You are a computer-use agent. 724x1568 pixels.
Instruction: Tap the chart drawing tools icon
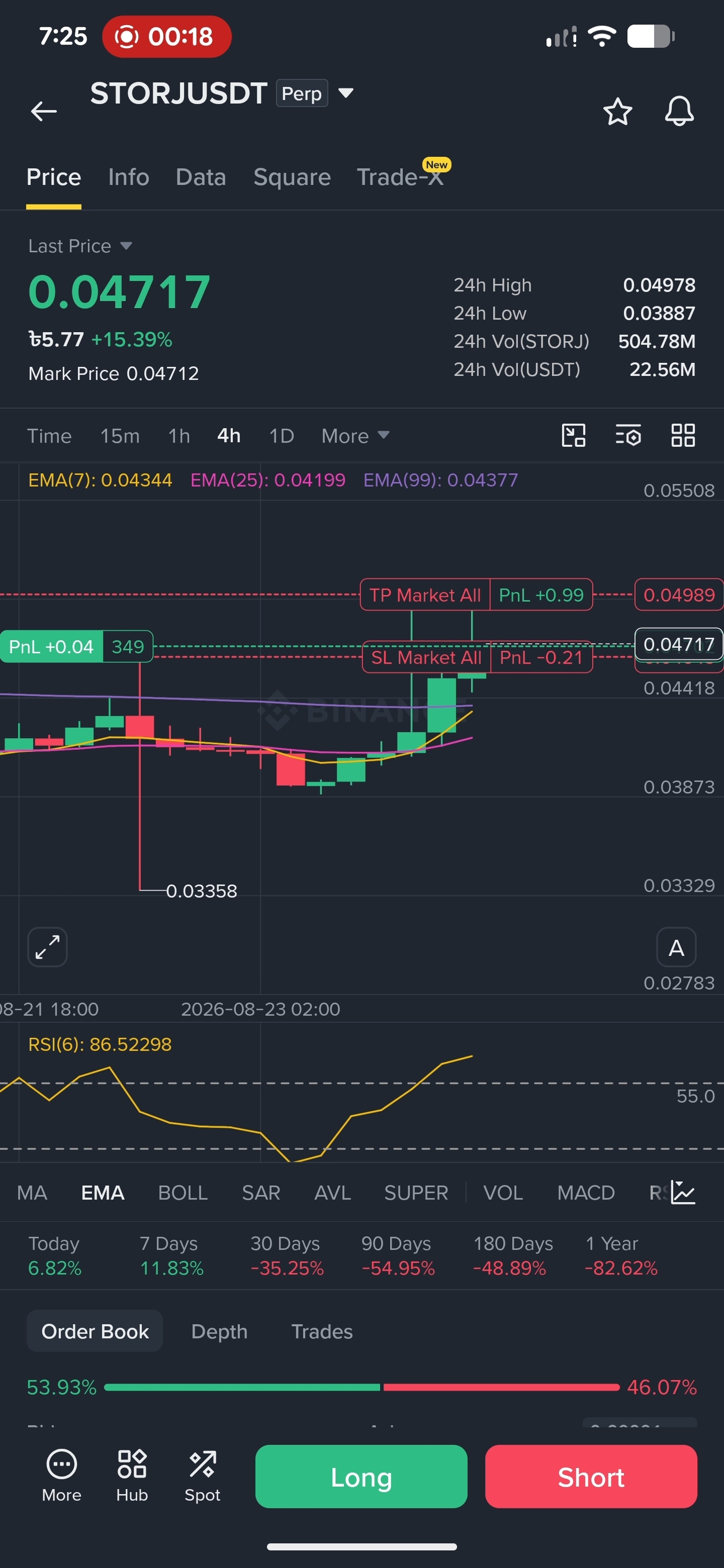(573, 436)
